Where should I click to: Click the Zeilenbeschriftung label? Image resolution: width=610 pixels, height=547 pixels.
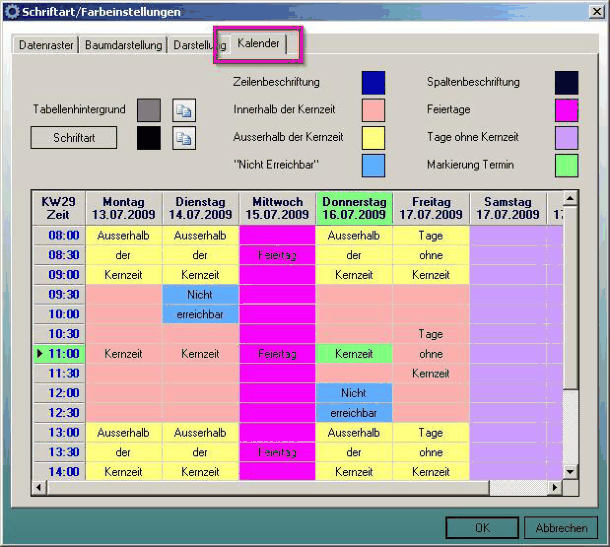pos(276,82)
